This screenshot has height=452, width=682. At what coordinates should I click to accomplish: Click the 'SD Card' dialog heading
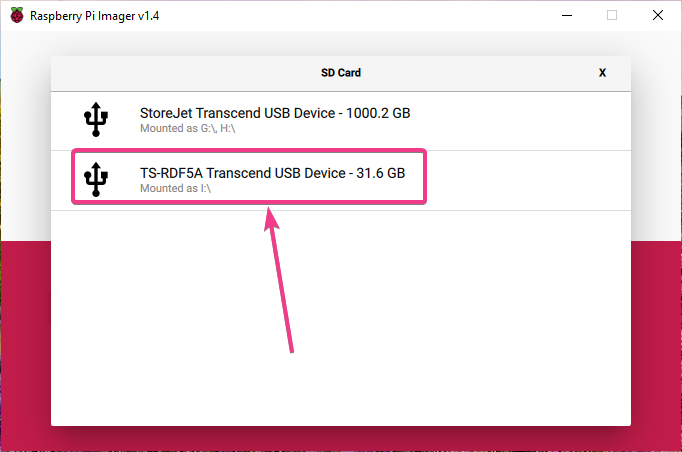tap(341, 73)
